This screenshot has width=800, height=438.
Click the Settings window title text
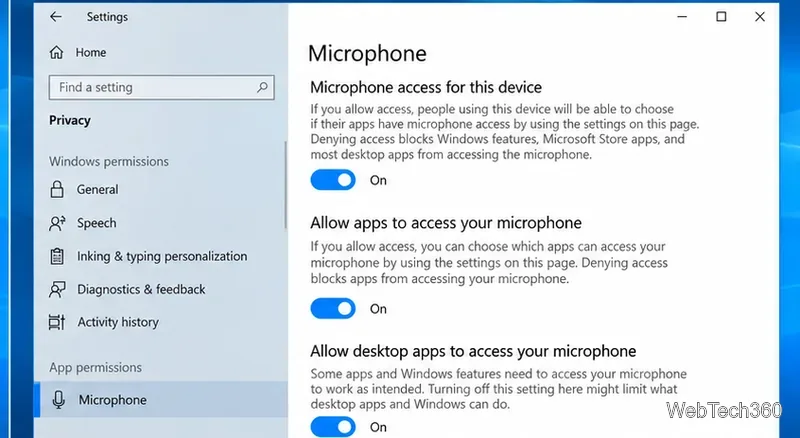pos(107,17)
